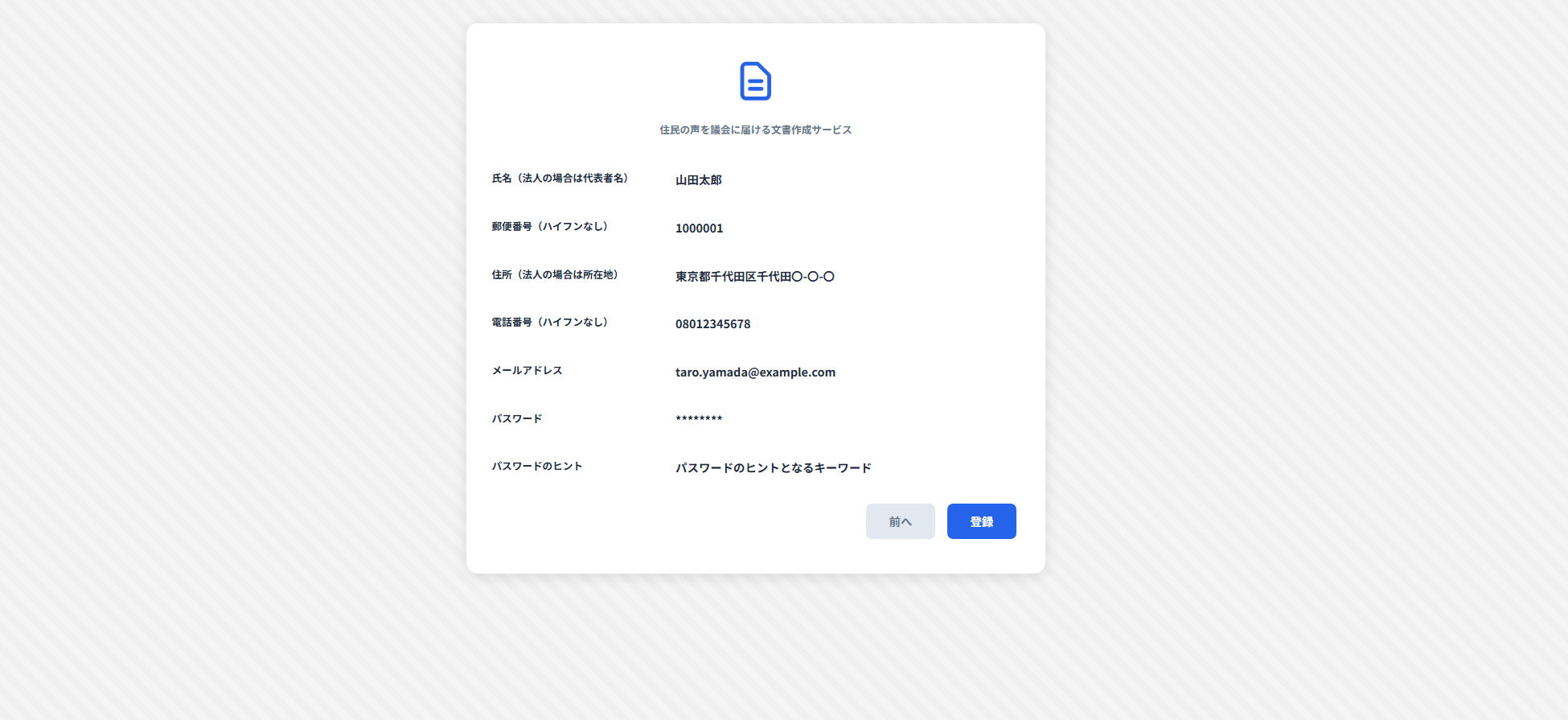Image resolution: width=1568 pixels, height=720 pixels.
Task: Select the email taro.yamada@example.com
Action: point(755,372)
